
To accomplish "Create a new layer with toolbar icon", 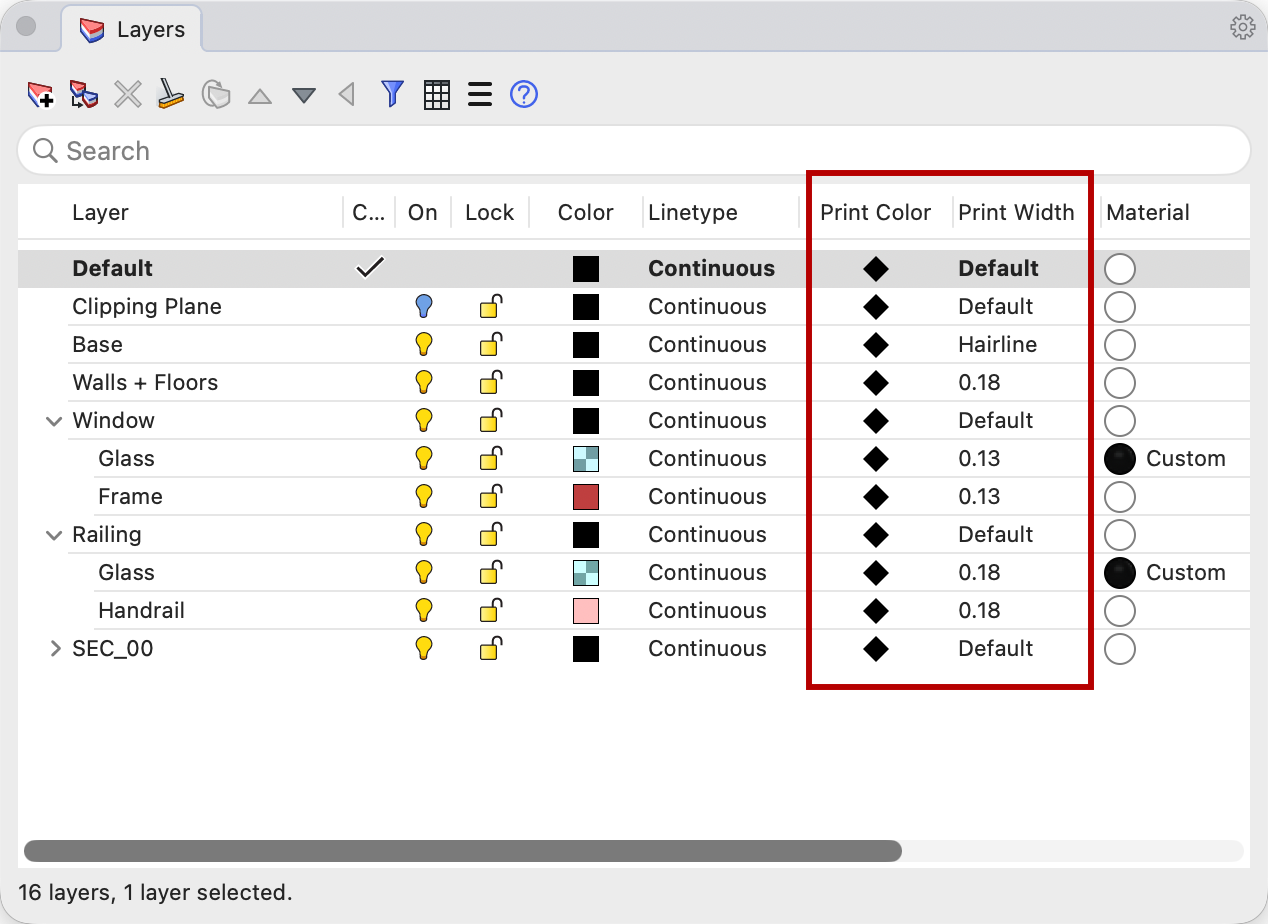I will (40, 95).
